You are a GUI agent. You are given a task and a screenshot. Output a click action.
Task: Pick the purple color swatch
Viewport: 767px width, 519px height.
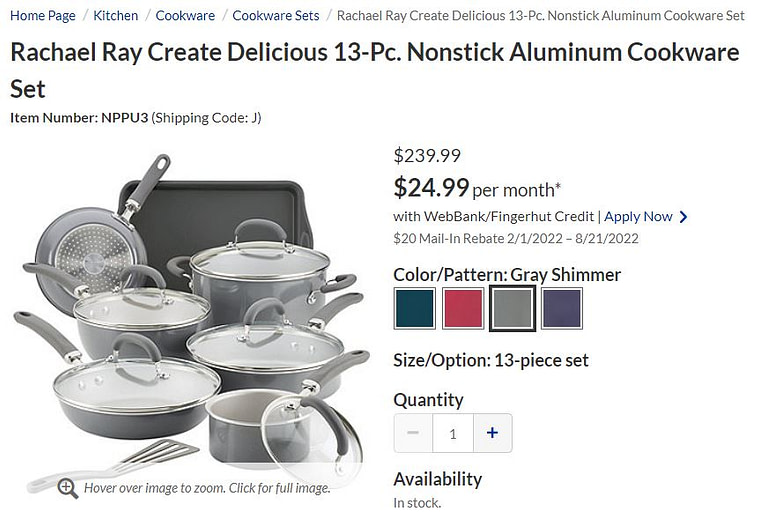[561, 308]
